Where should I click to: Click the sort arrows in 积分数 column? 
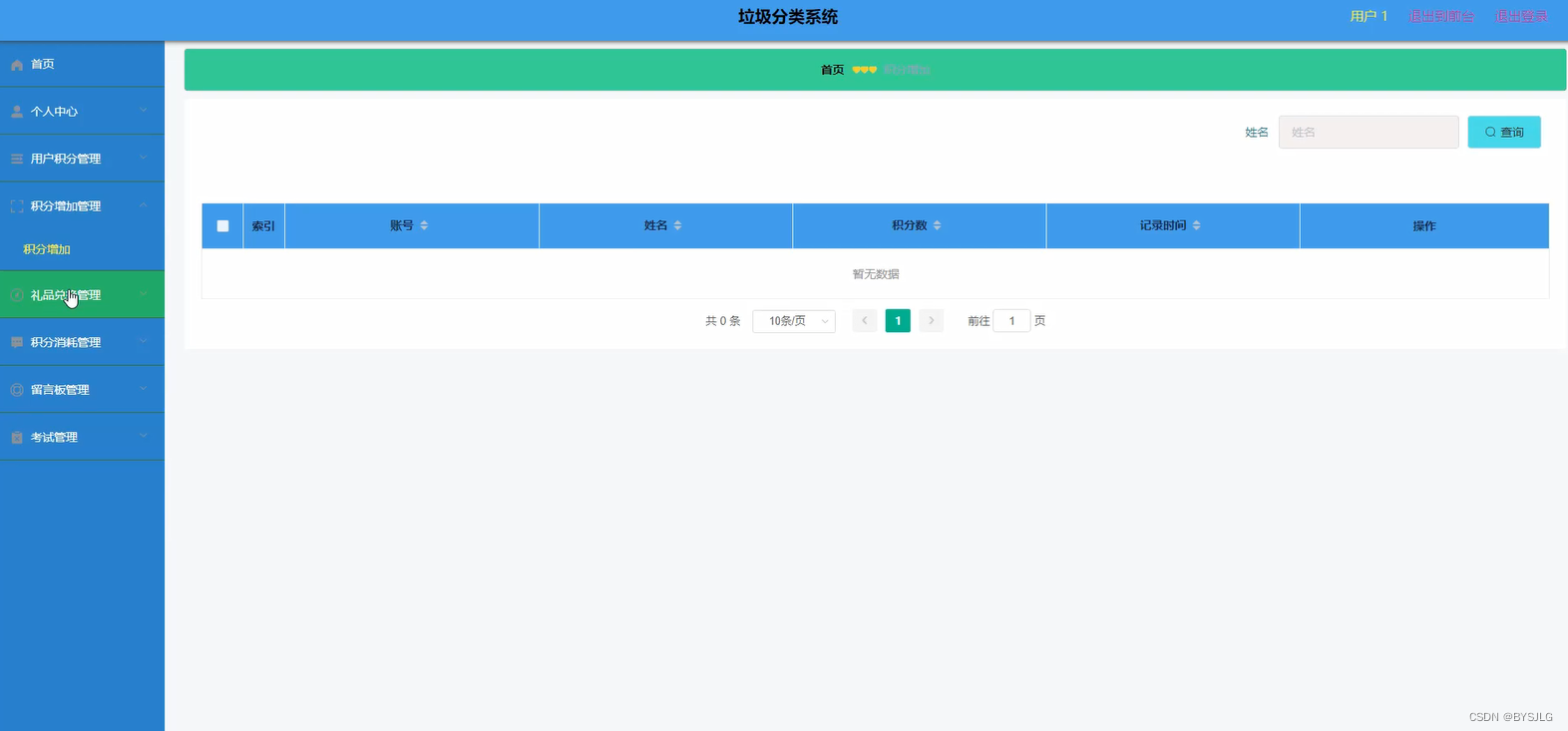(937, 225)
